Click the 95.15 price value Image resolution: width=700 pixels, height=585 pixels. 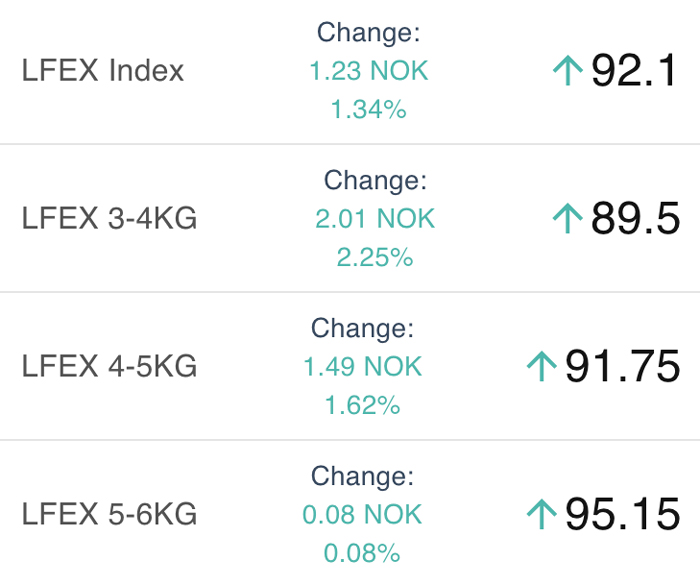pyautogui.click(x=623, y=514)
